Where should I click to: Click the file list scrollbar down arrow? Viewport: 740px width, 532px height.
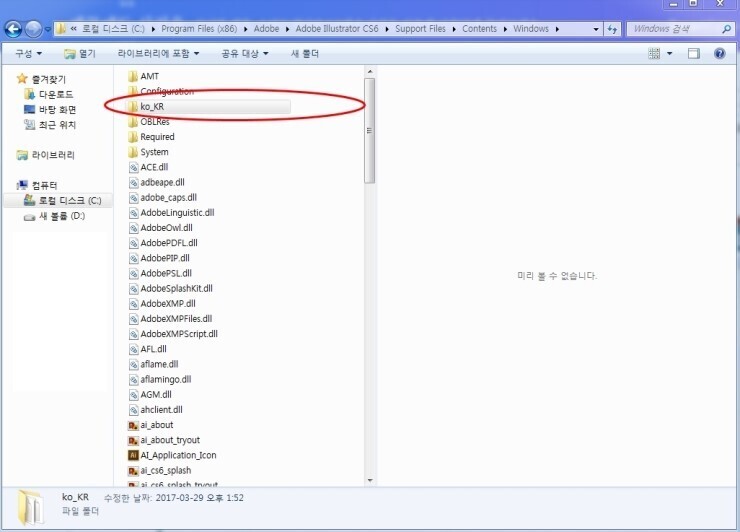click(370, 481)
